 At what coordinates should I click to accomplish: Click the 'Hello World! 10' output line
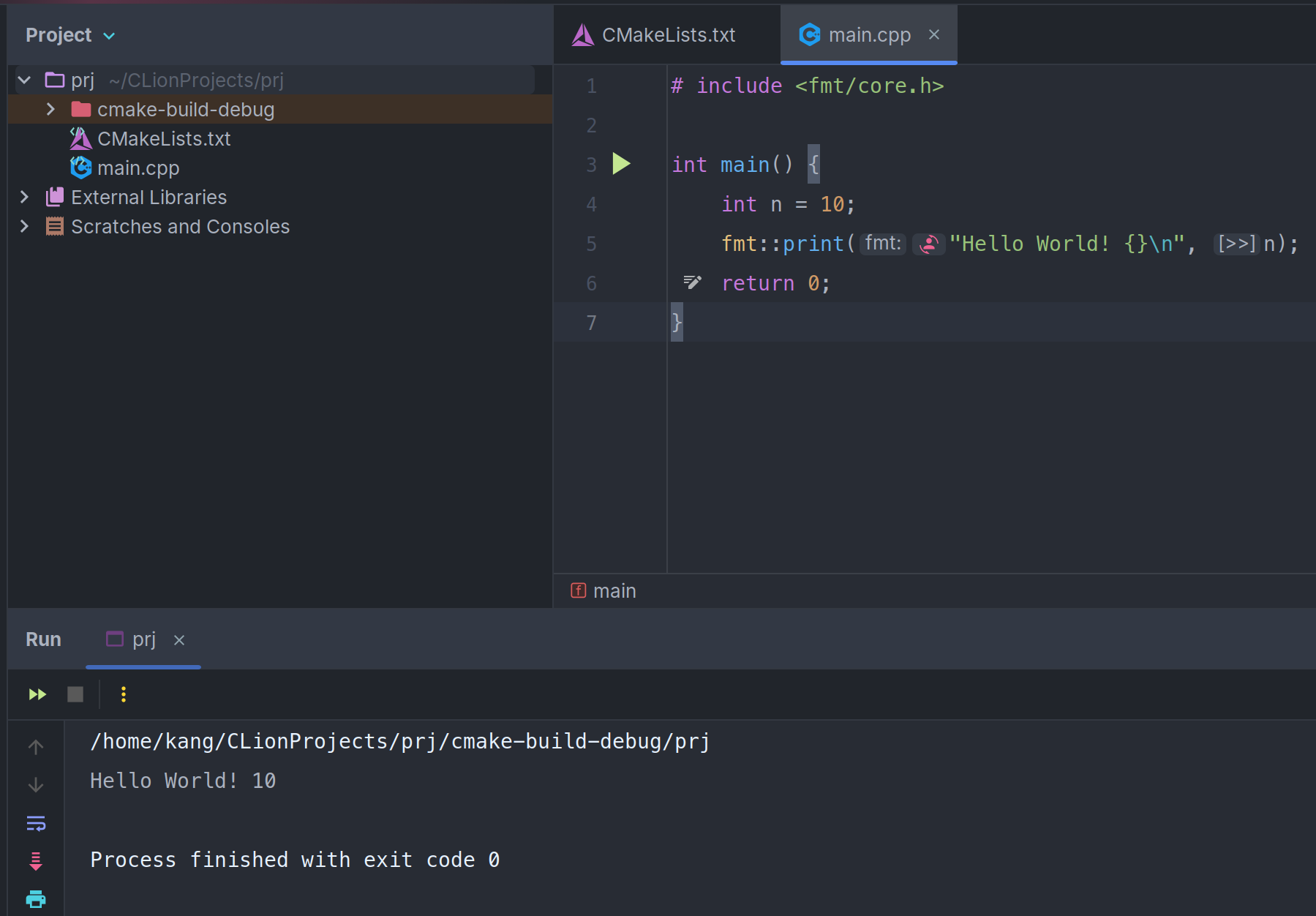click(x=183, y=781)
